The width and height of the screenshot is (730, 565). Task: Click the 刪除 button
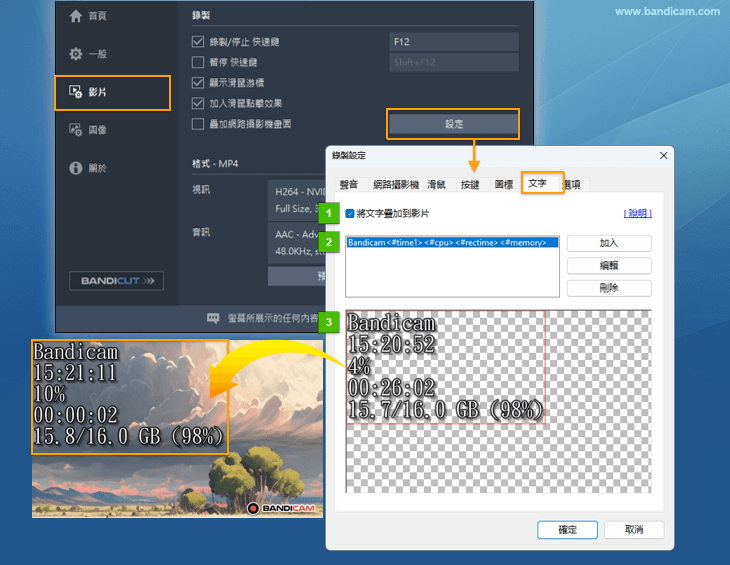tap(609, 288)
